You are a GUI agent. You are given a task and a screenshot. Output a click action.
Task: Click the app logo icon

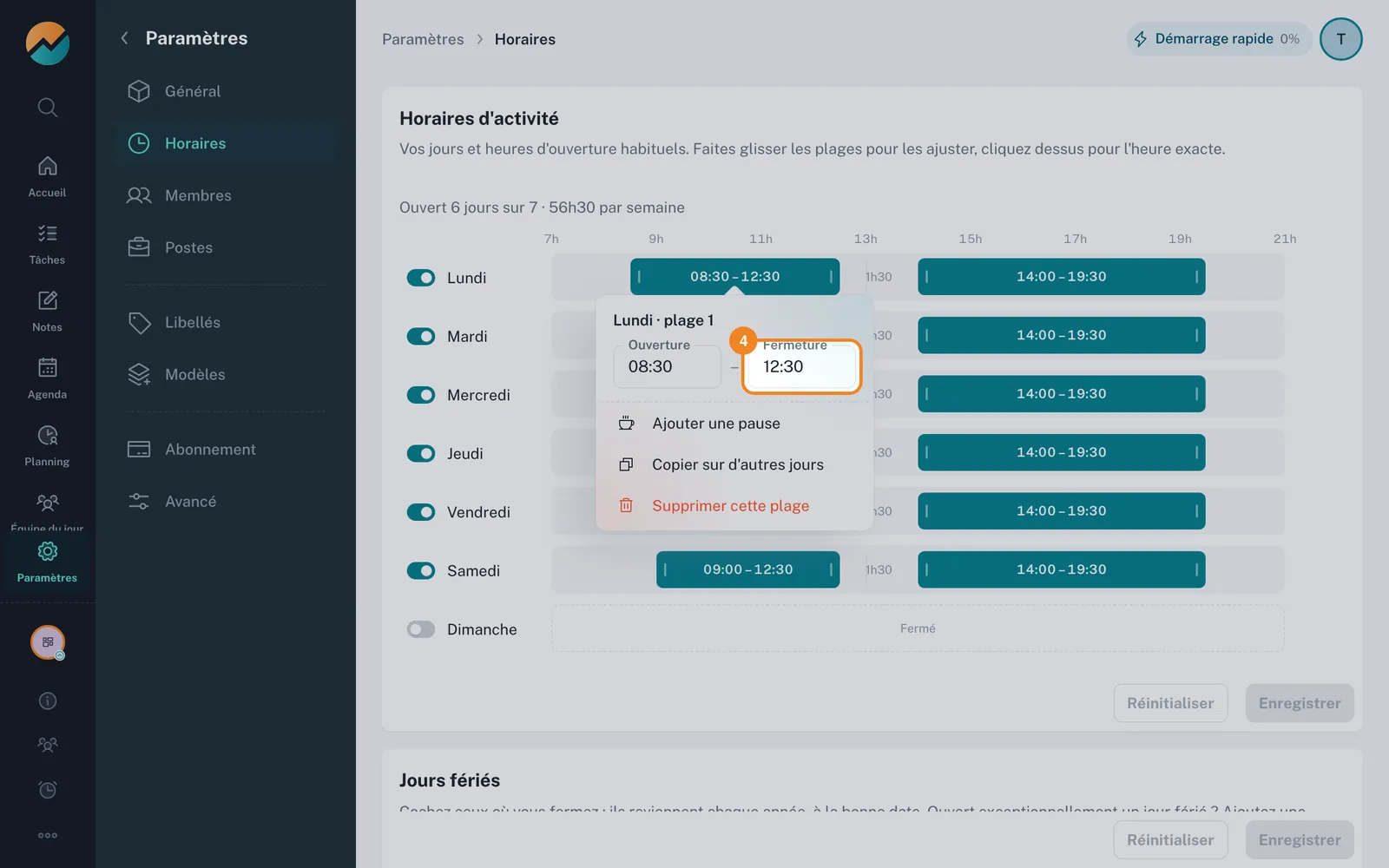(48, 43)
